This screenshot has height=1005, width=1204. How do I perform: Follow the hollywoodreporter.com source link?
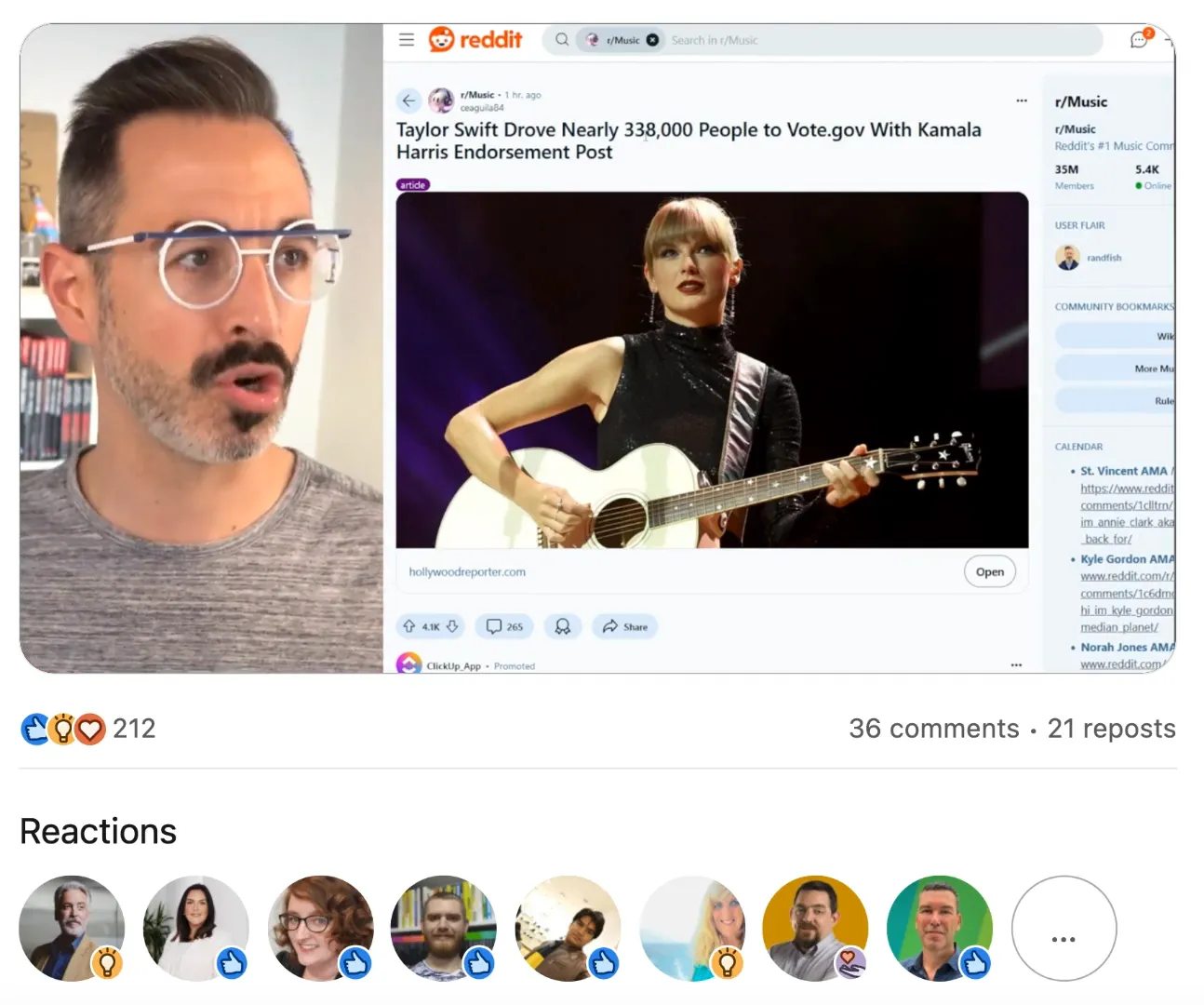467,572
